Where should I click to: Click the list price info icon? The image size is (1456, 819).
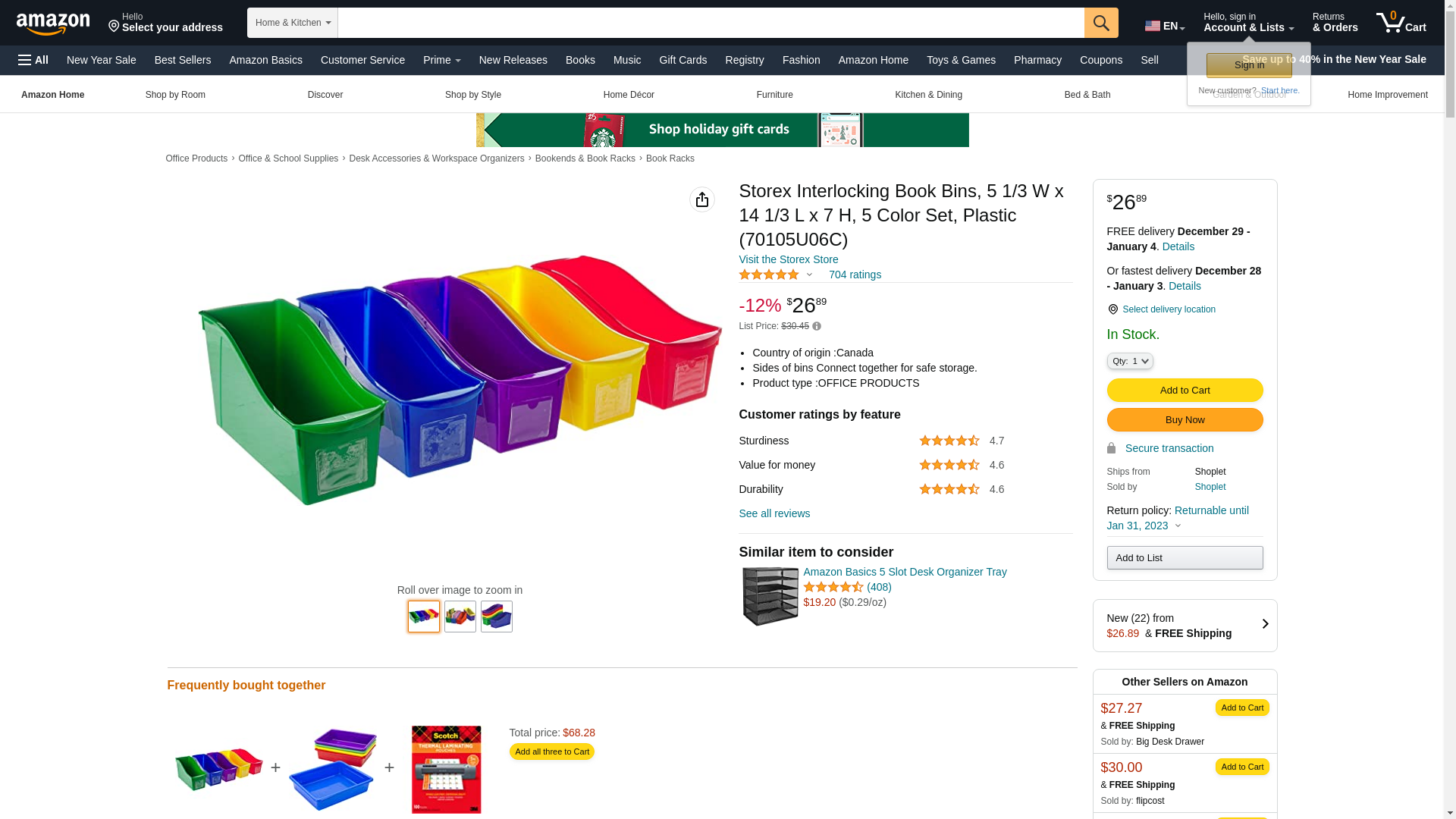(x=817, y=326)
